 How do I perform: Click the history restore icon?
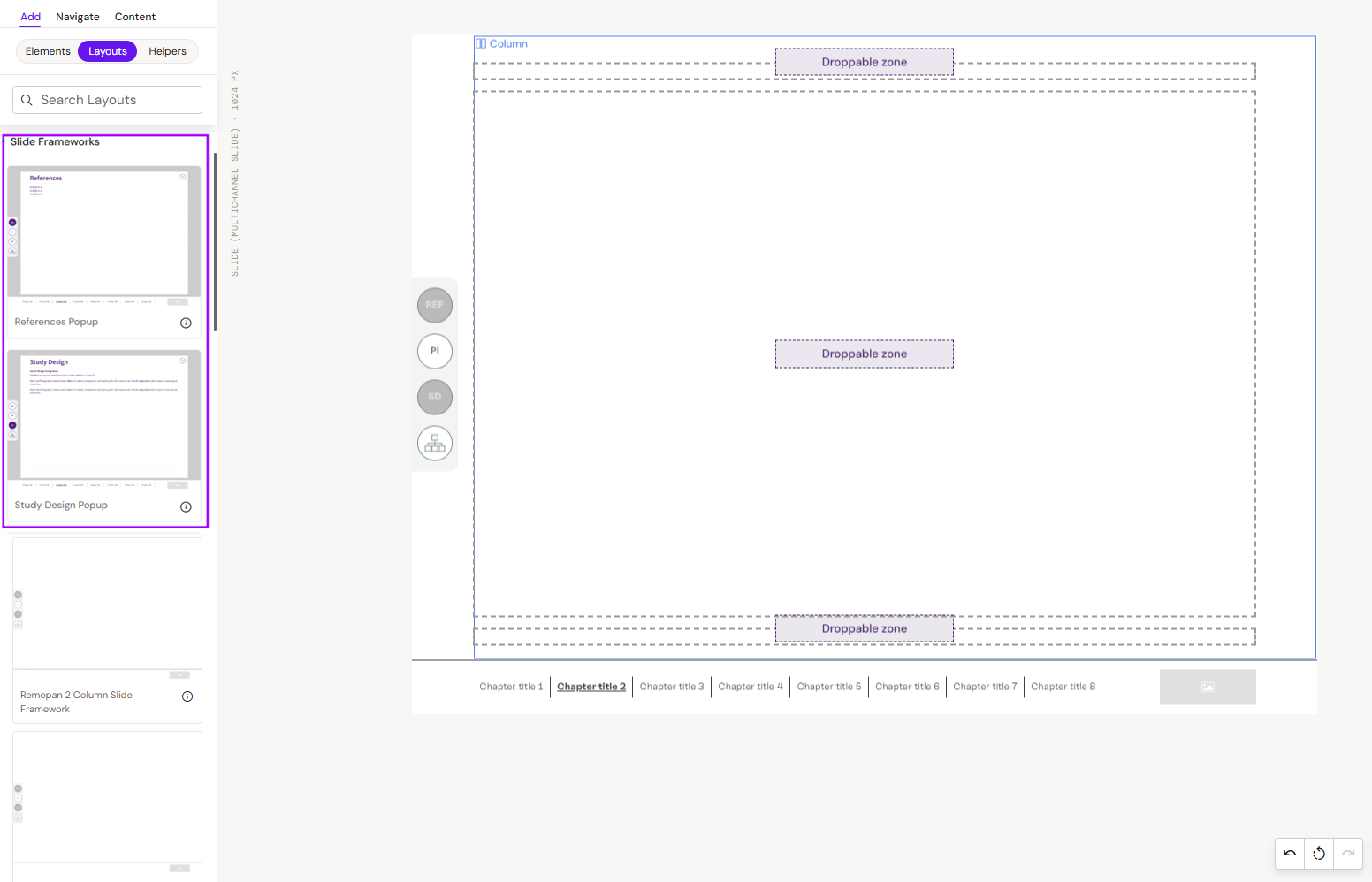1319,853
